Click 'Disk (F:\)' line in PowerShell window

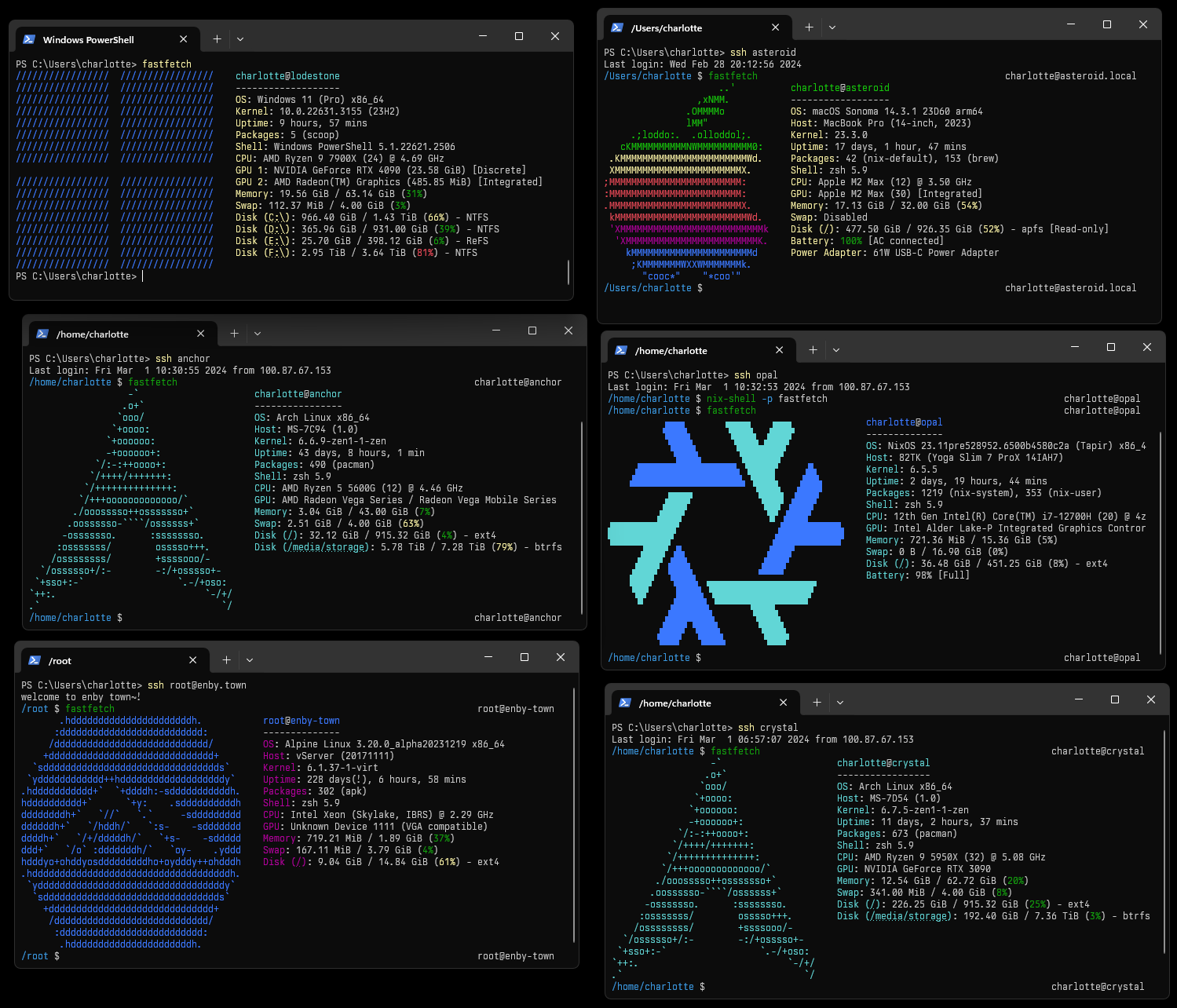pos(356,253)
